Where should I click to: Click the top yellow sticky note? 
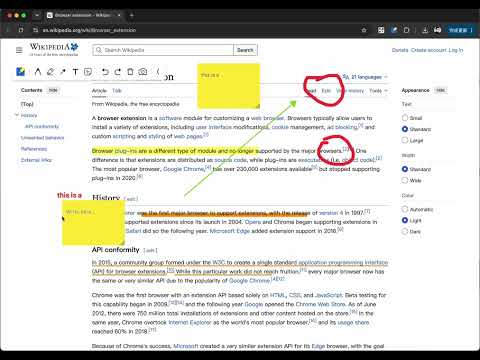[x=229, y=86]
